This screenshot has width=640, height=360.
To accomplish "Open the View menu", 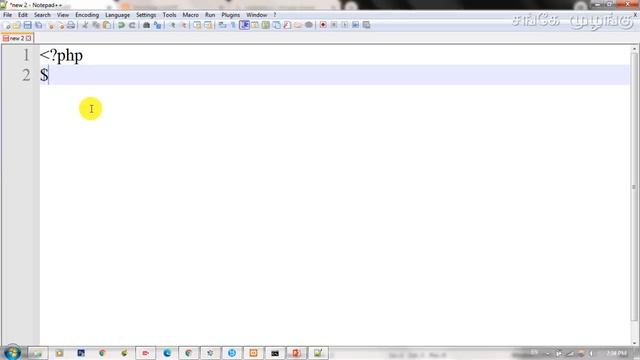I will point(63,15).
